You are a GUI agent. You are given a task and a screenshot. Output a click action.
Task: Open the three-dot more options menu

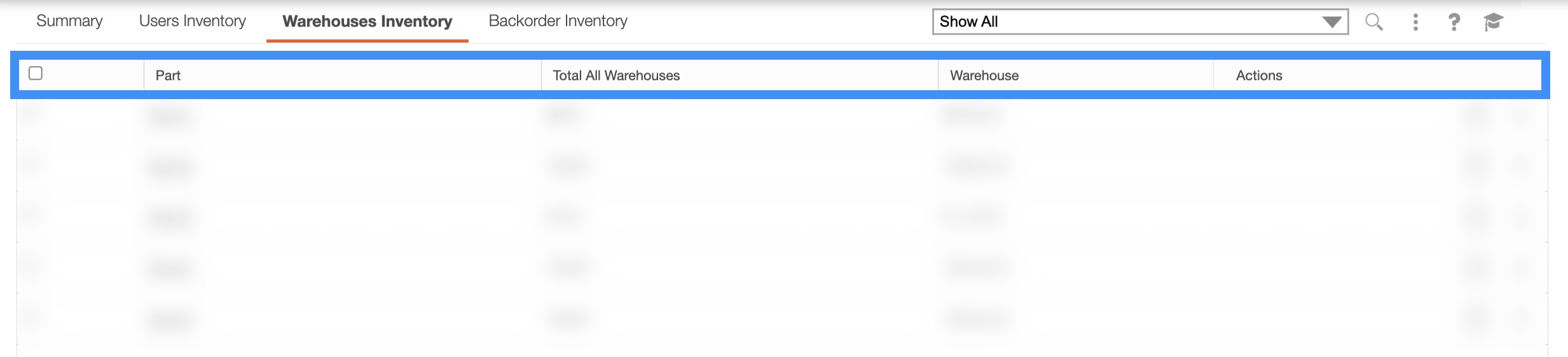(x=1415, y=22)
